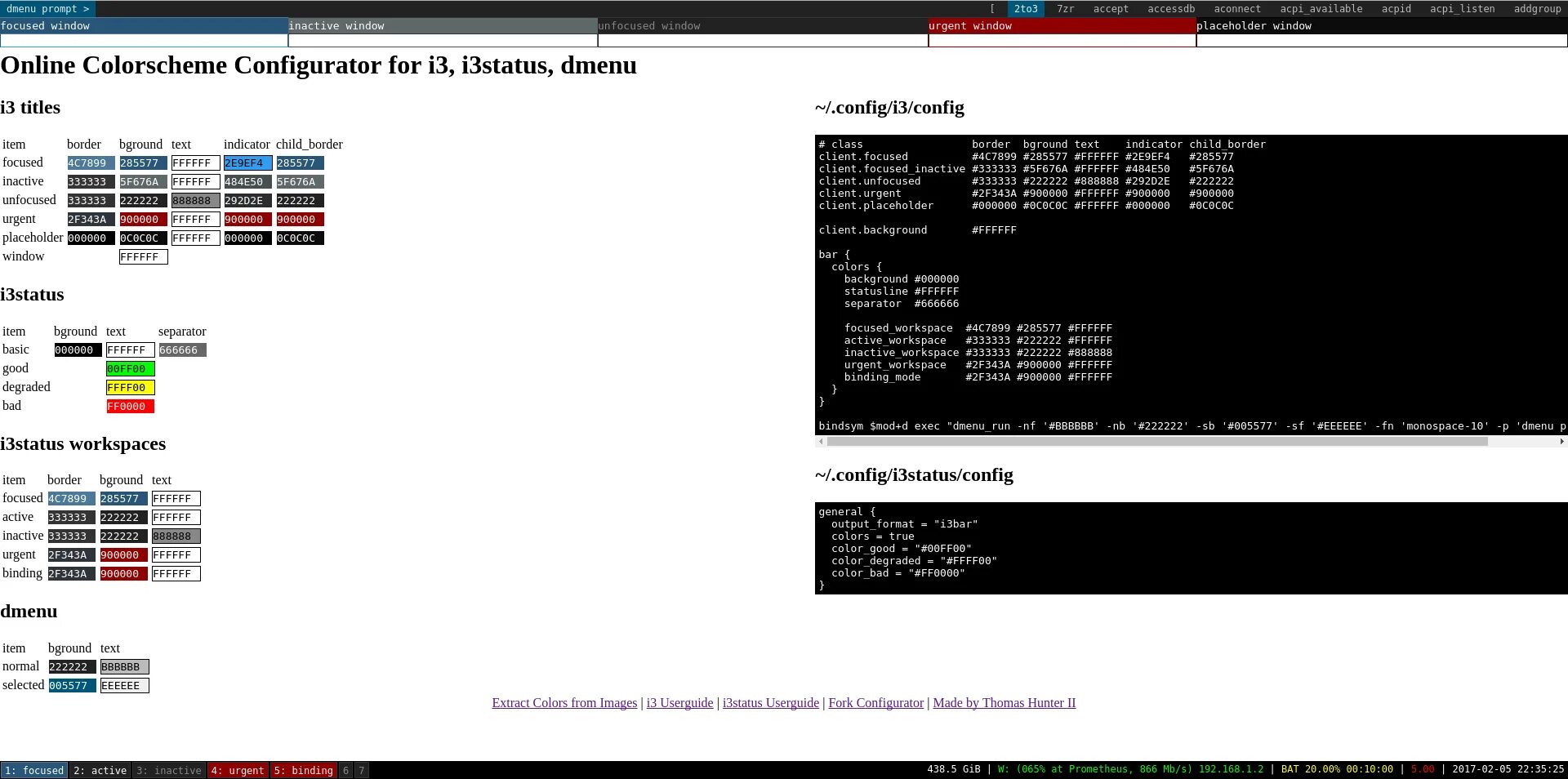Open the Extract Colors from Images link
The height and width of the screenshot is (779, 1568).
coord(564,703)
